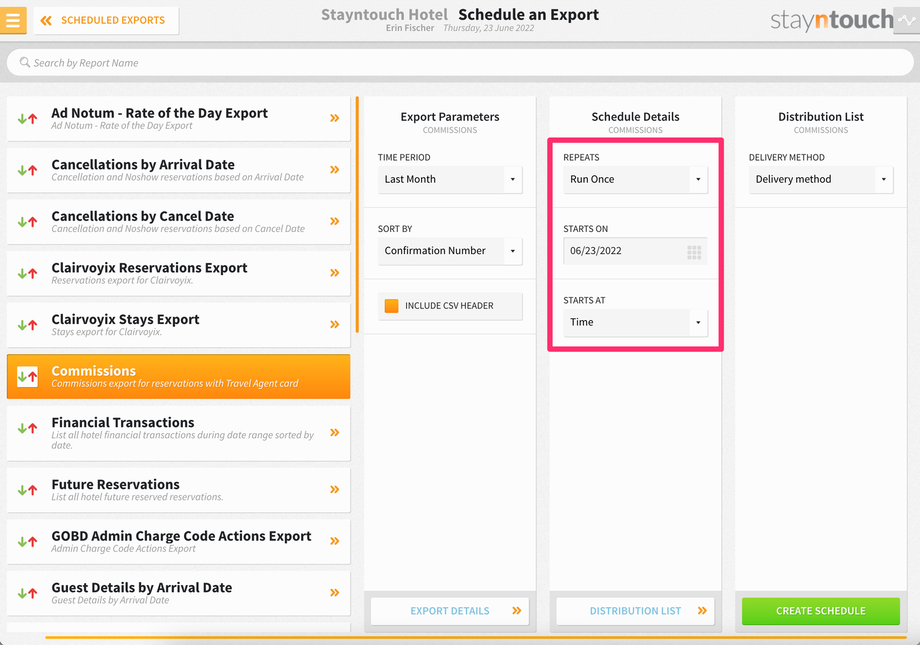Open the Delivery Method dropdown
920x645 pixels.
coord(820,180)
